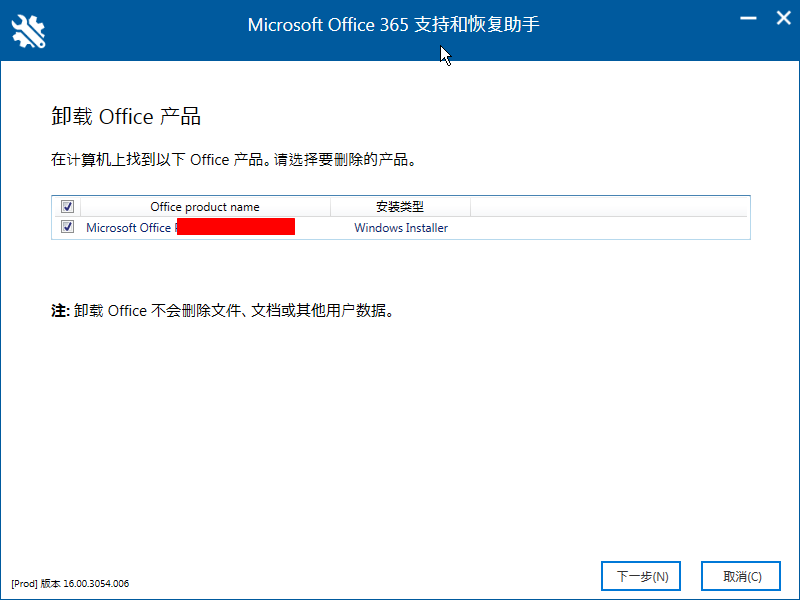Screen dimensions: 800x600
Task: Click the "Office product name" column header
Action: (x=205, y=207)
